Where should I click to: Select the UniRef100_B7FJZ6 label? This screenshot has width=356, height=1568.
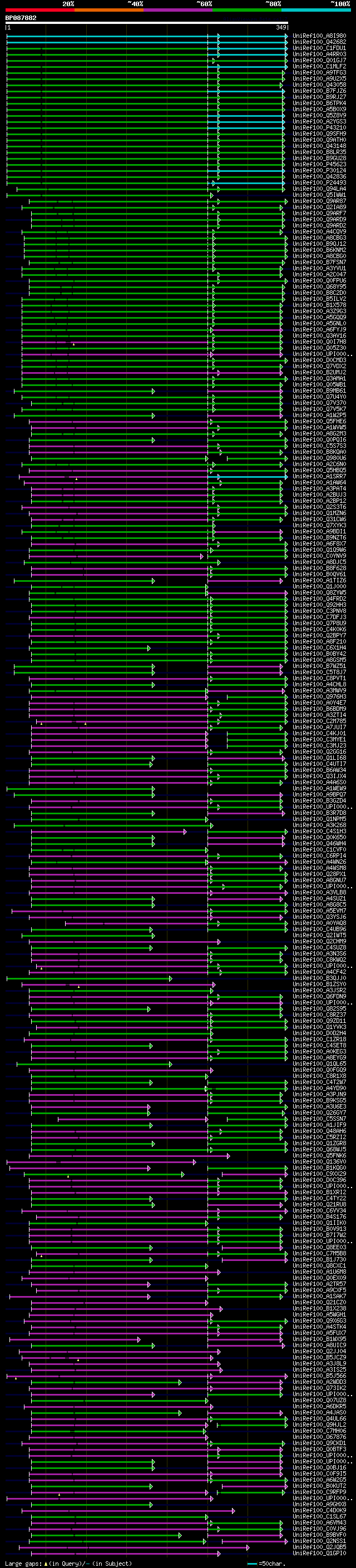coord(319,91)
